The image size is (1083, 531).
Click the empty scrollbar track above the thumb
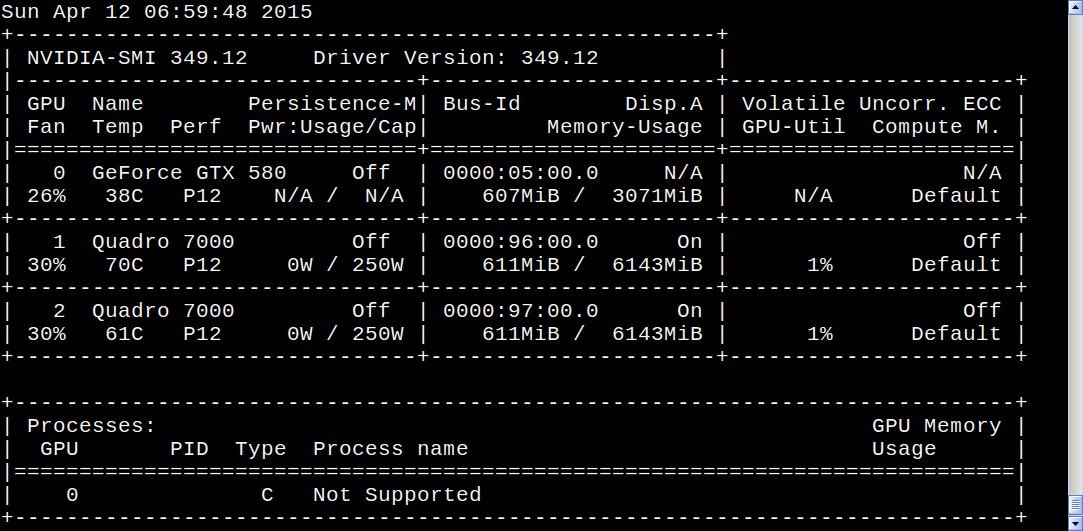(1073, 250)
